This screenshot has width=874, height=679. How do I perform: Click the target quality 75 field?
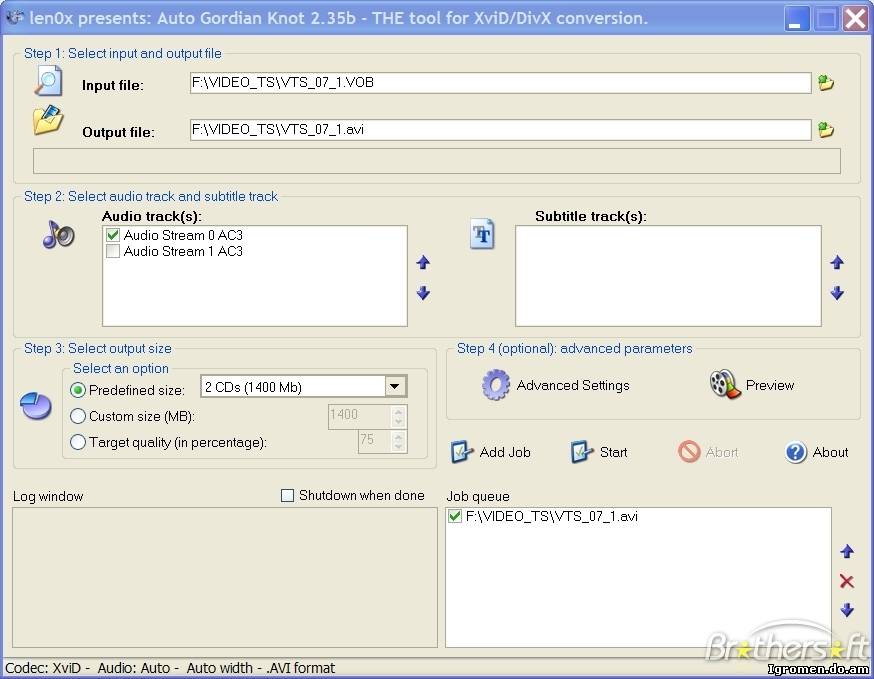click(x=374, y=441)
